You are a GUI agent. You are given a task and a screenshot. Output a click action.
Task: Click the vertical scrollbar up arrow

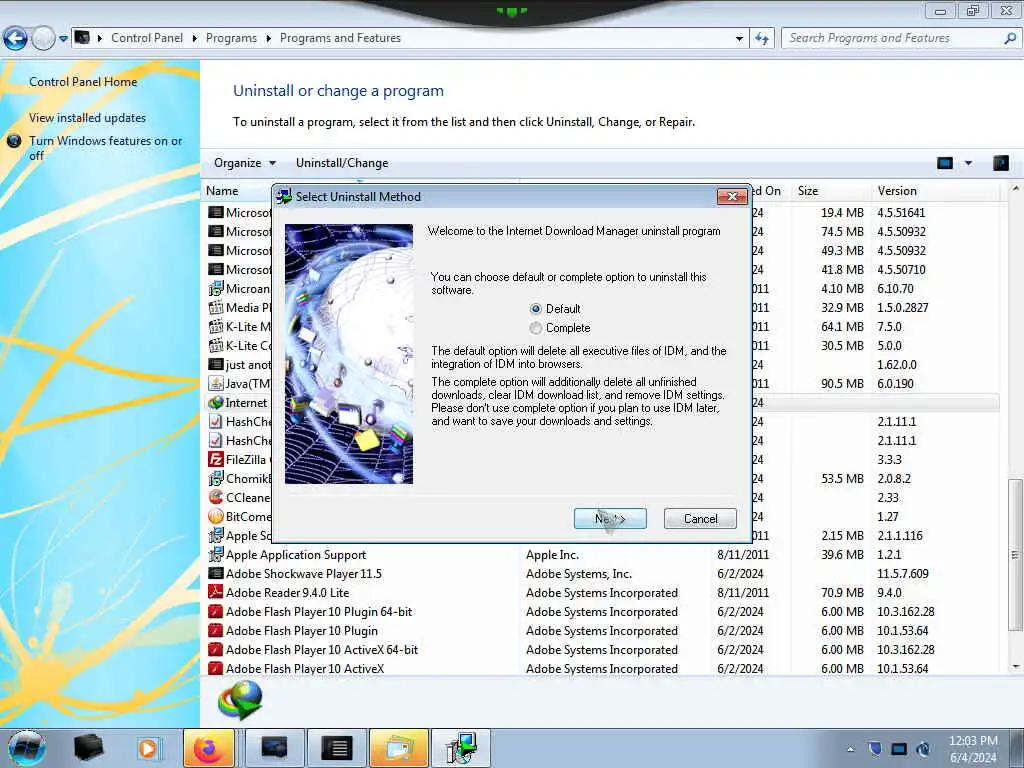[x=1016, y=189]
